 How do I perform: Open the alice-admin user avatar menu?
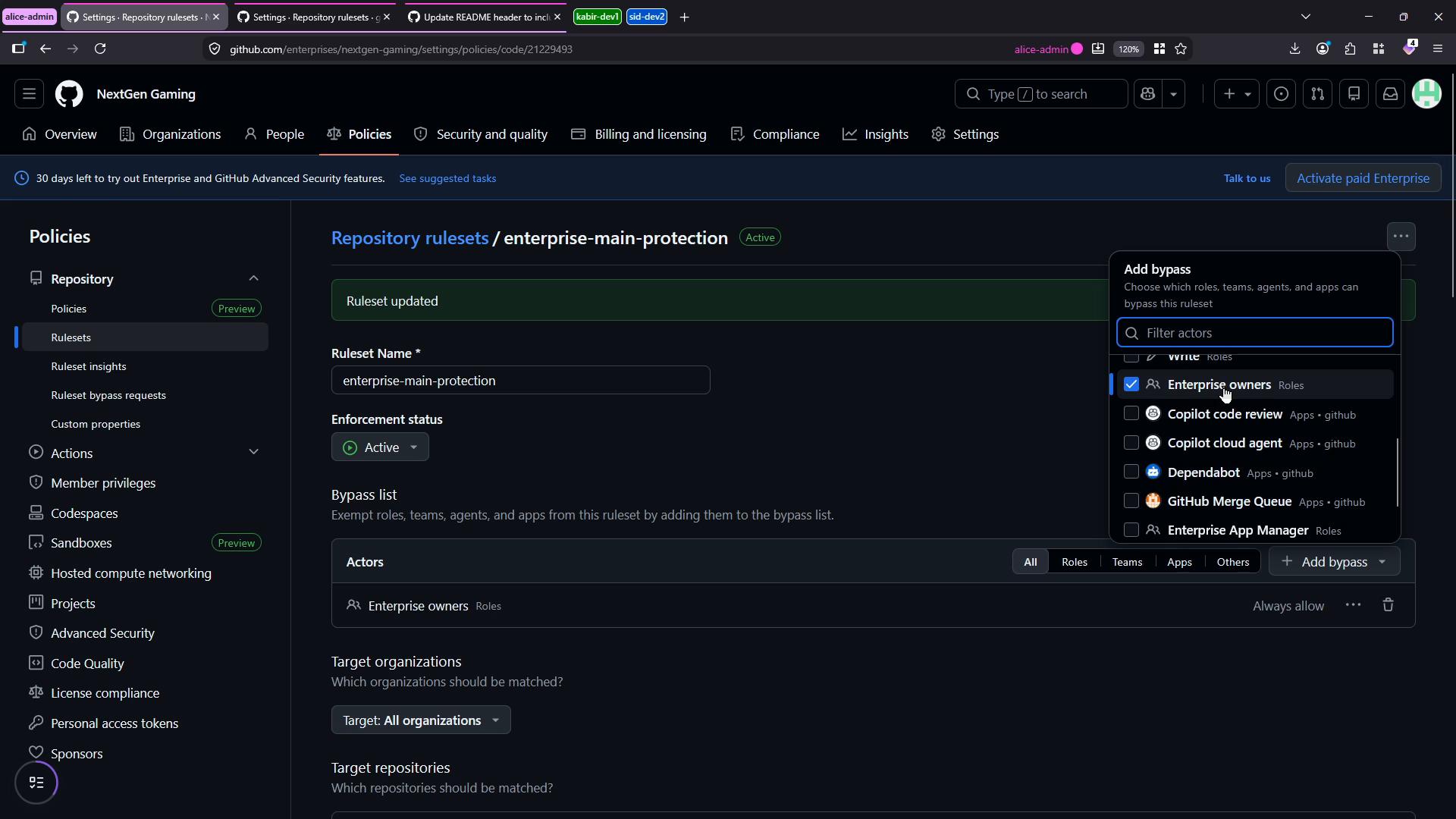click(1426, 94)
